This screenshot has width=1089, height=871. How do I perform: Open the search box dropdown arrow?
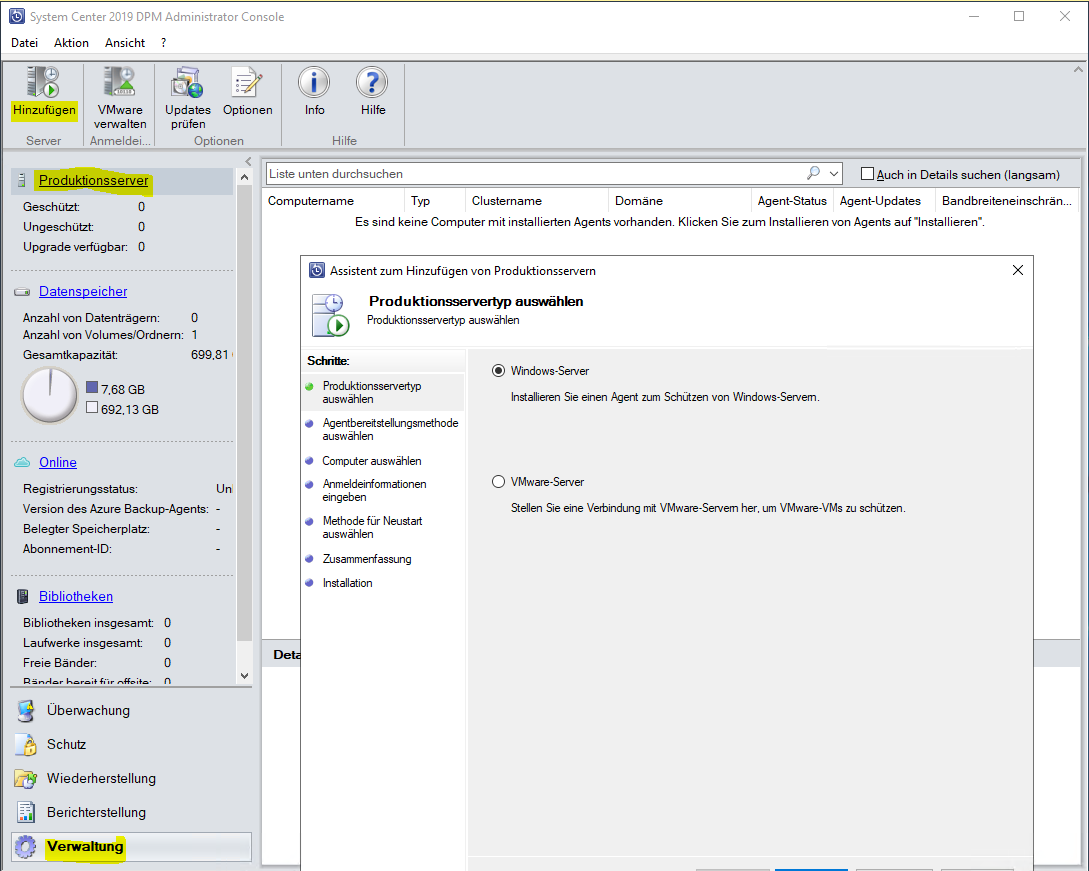pos(833,174)
